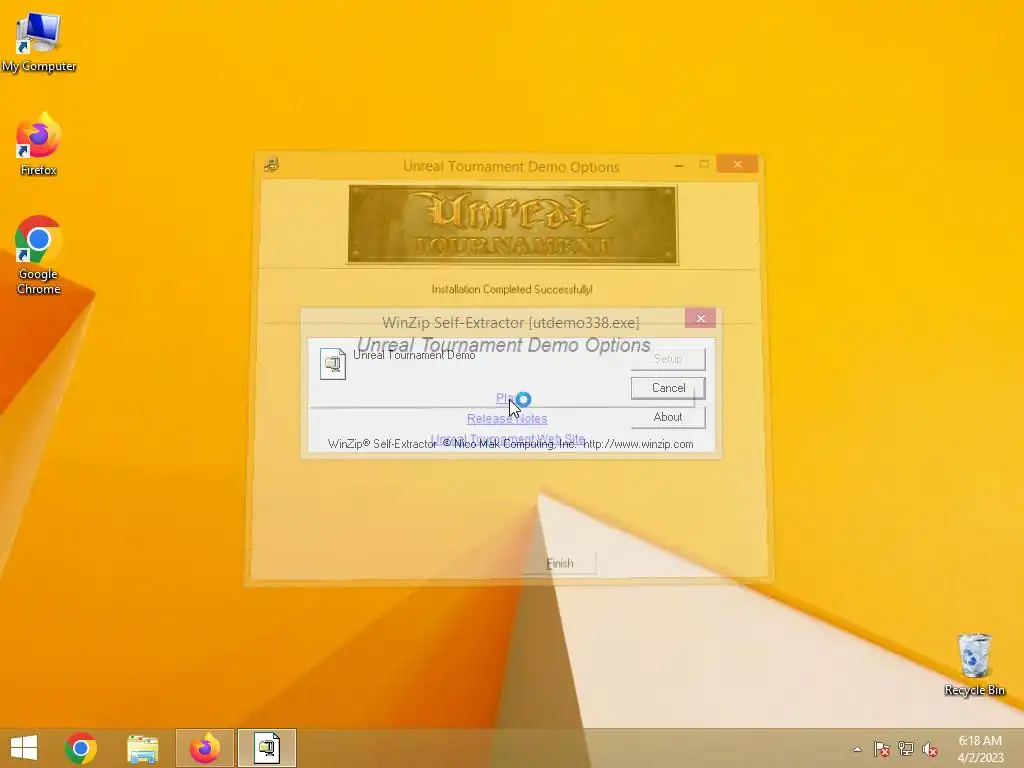Viewport: 1024px width, 768px height.
Task: Click the muted volume tray icon
Action: (x=930, y=749)
